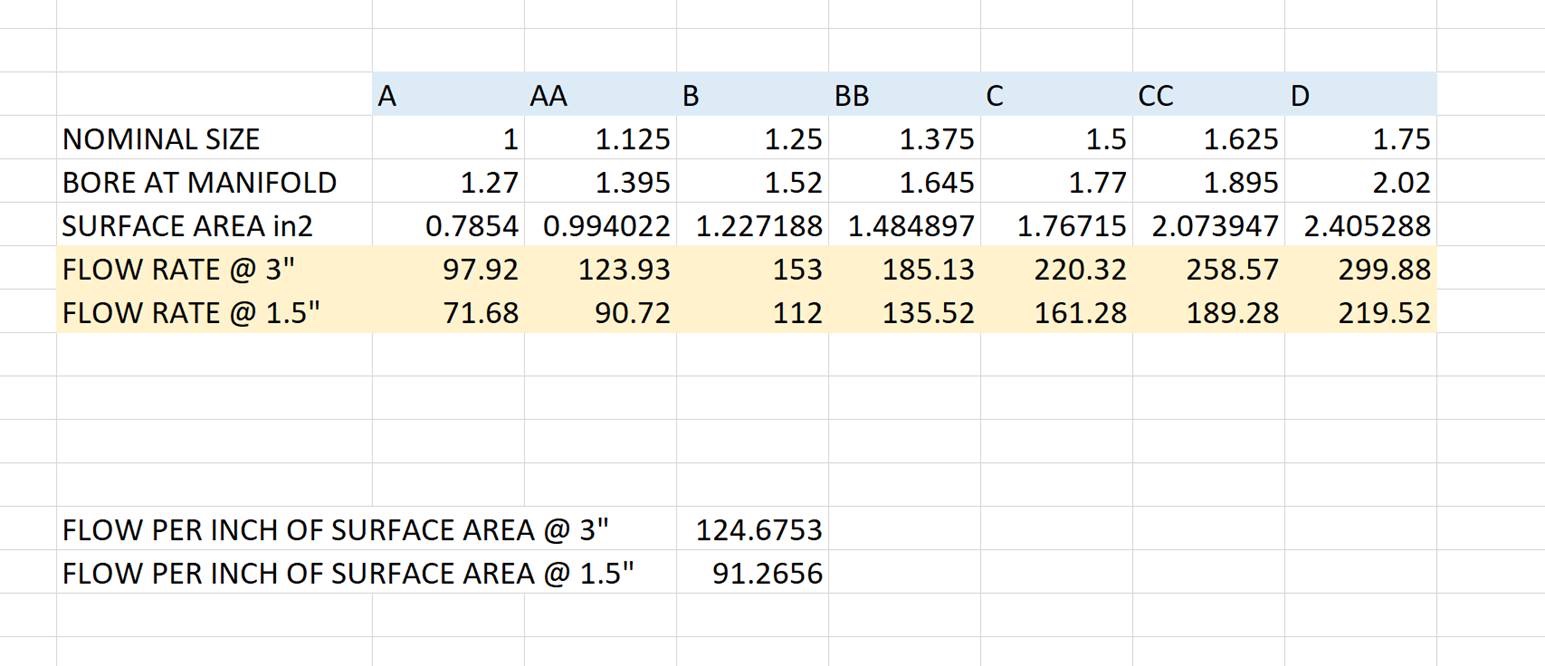
Task: Select the cell showing 299.88
Action: tap(1384, 270)
